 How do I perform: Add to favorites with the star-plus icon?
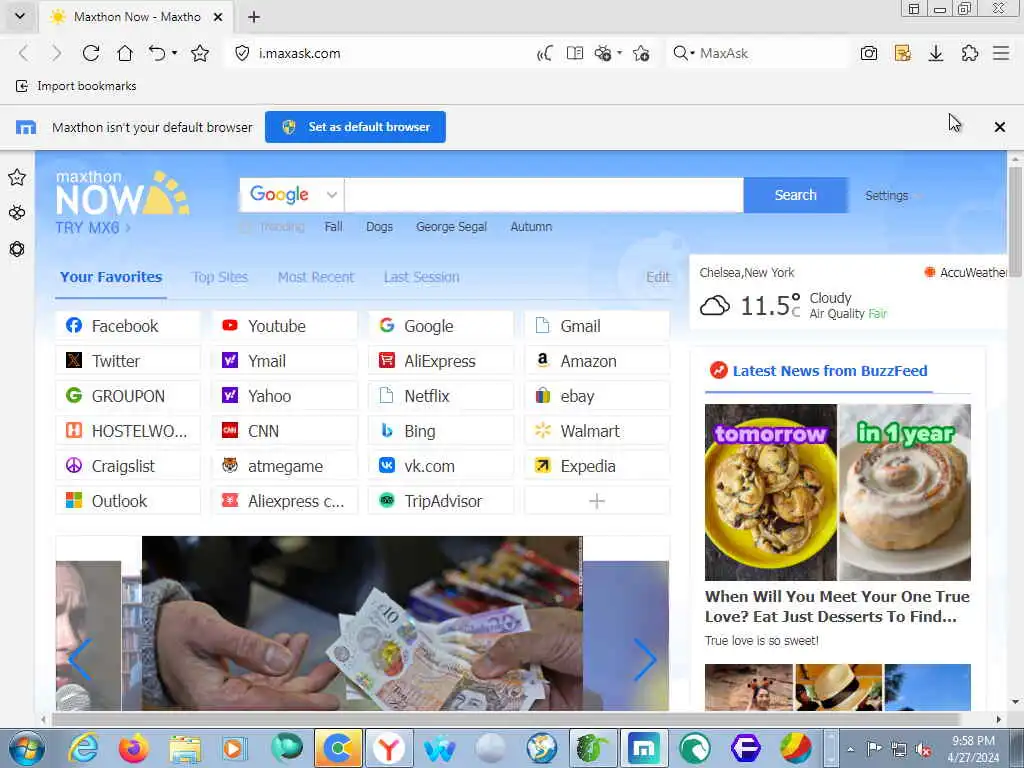point(641,53)
